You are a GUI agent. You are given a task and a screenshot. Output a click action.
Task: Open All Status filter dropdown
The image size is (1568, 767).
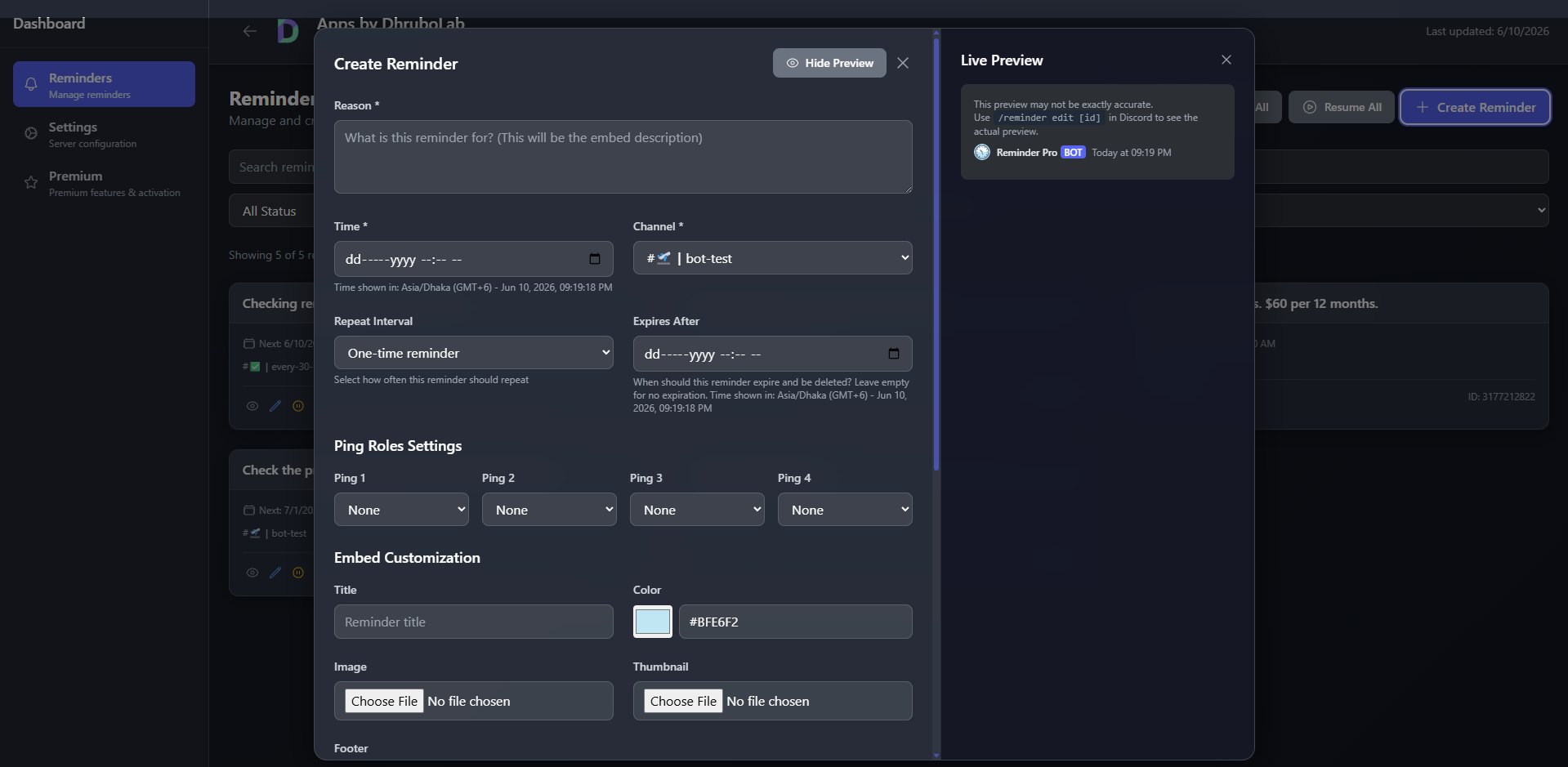[x=271, y=211]
